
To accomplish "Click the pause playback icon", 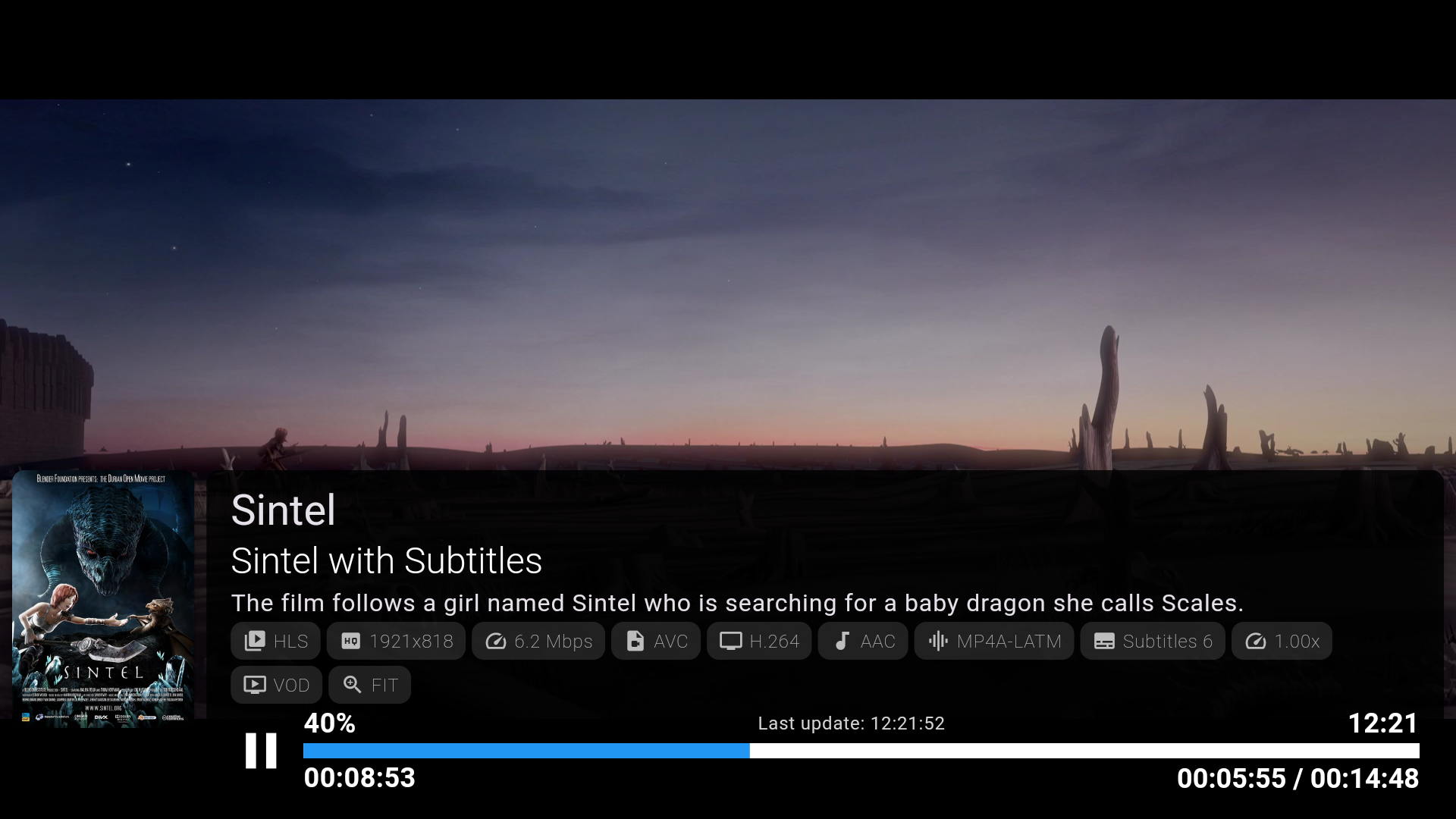I will point(261,750).
